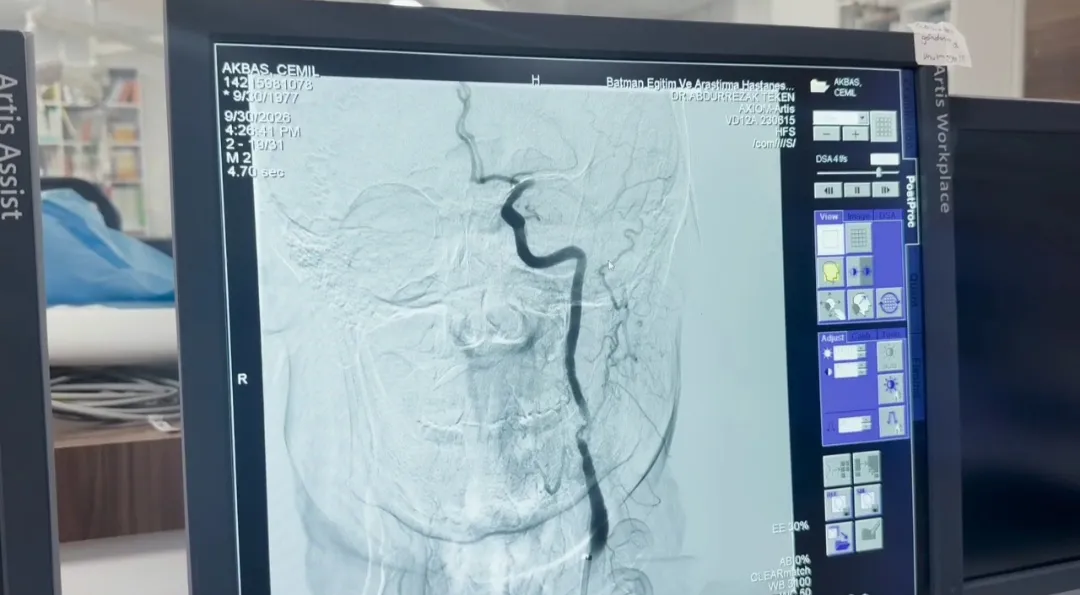Viewport: 1080px width, 595px height.
Task: Click the brightness value field in Adjust panel
Action: coord(850,353)
